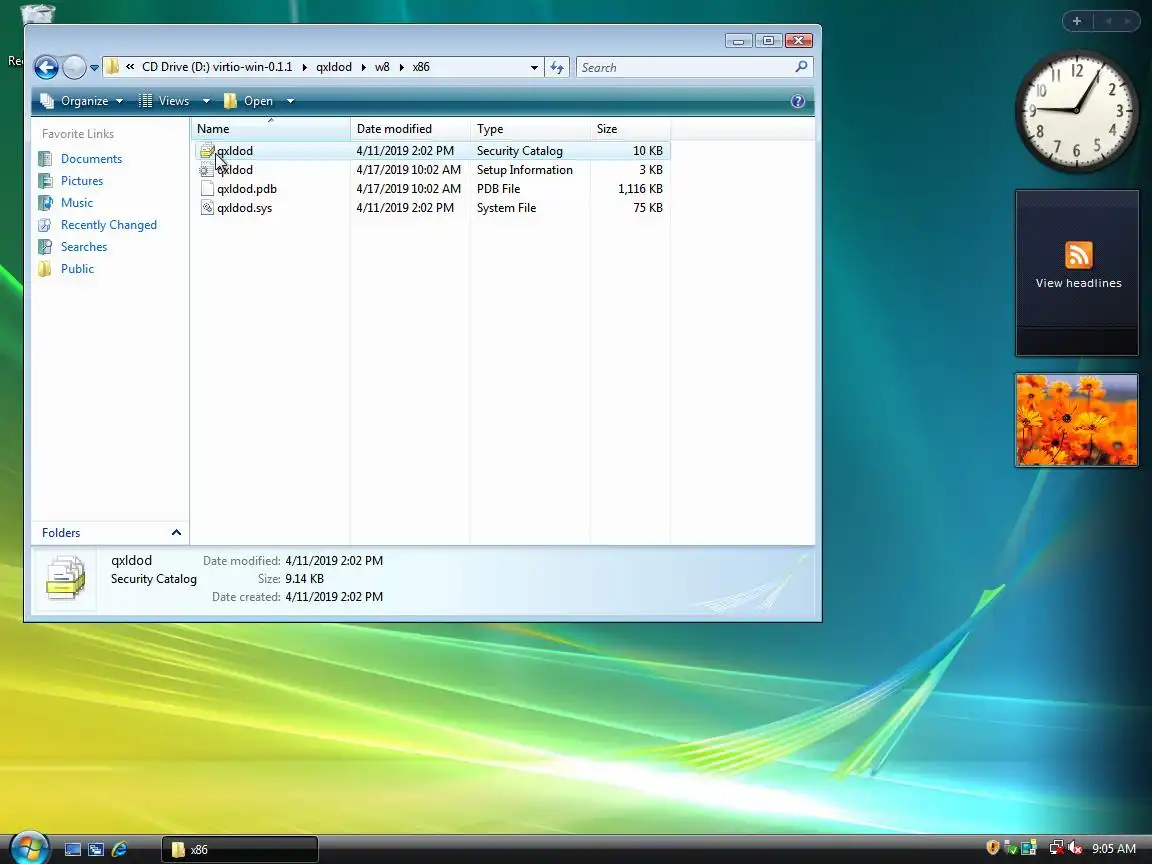Image resolution: width=1152 pixels, height=864 pixels.
Task: Click Show Desktop in Quick Launch
Action: pos(73,850)
